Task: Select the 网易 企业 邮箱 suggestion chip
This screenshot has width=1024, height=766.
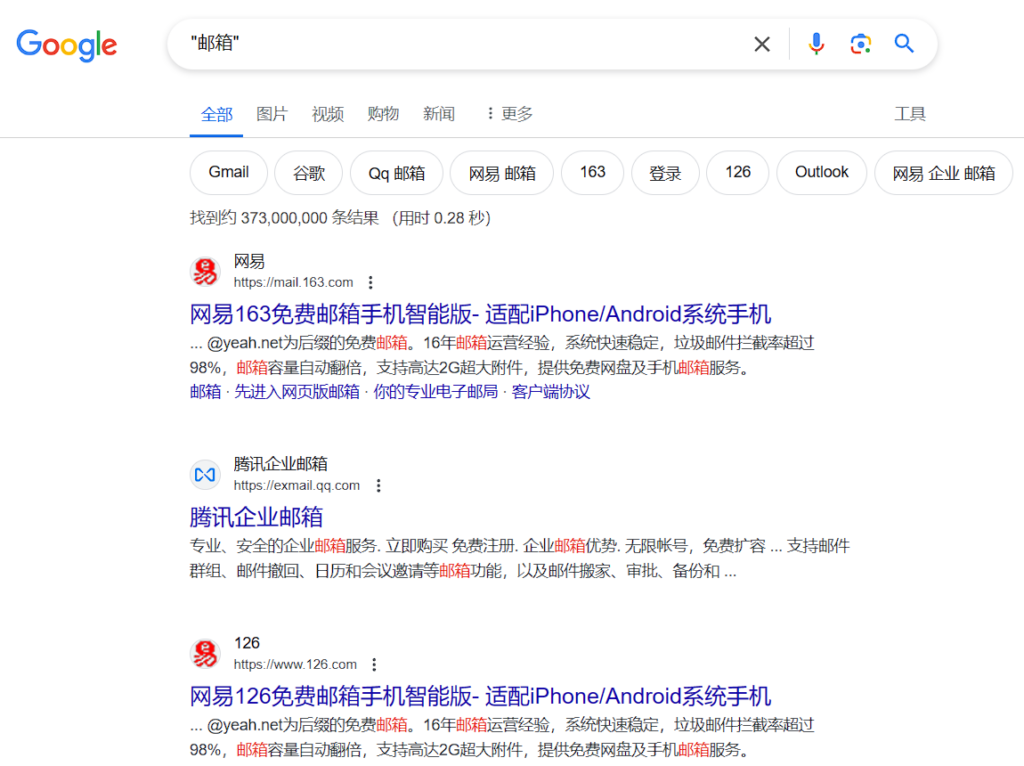Action: coord(944,172)
